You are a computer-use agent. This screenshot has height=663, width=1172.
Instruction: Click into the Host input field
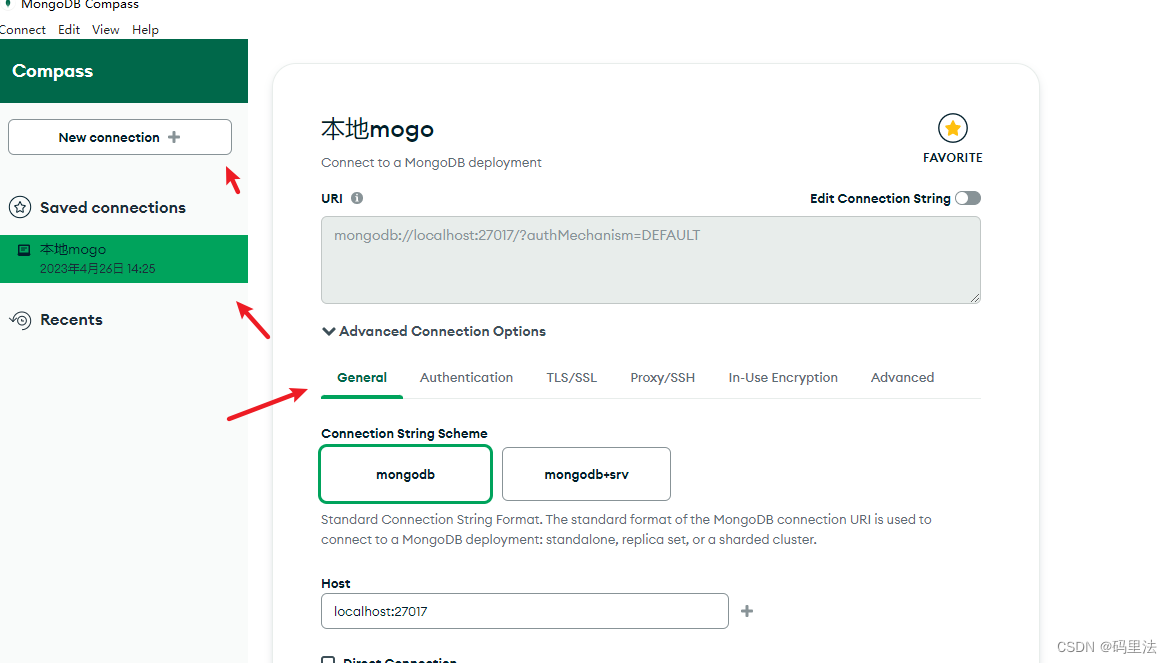point(524,611)
